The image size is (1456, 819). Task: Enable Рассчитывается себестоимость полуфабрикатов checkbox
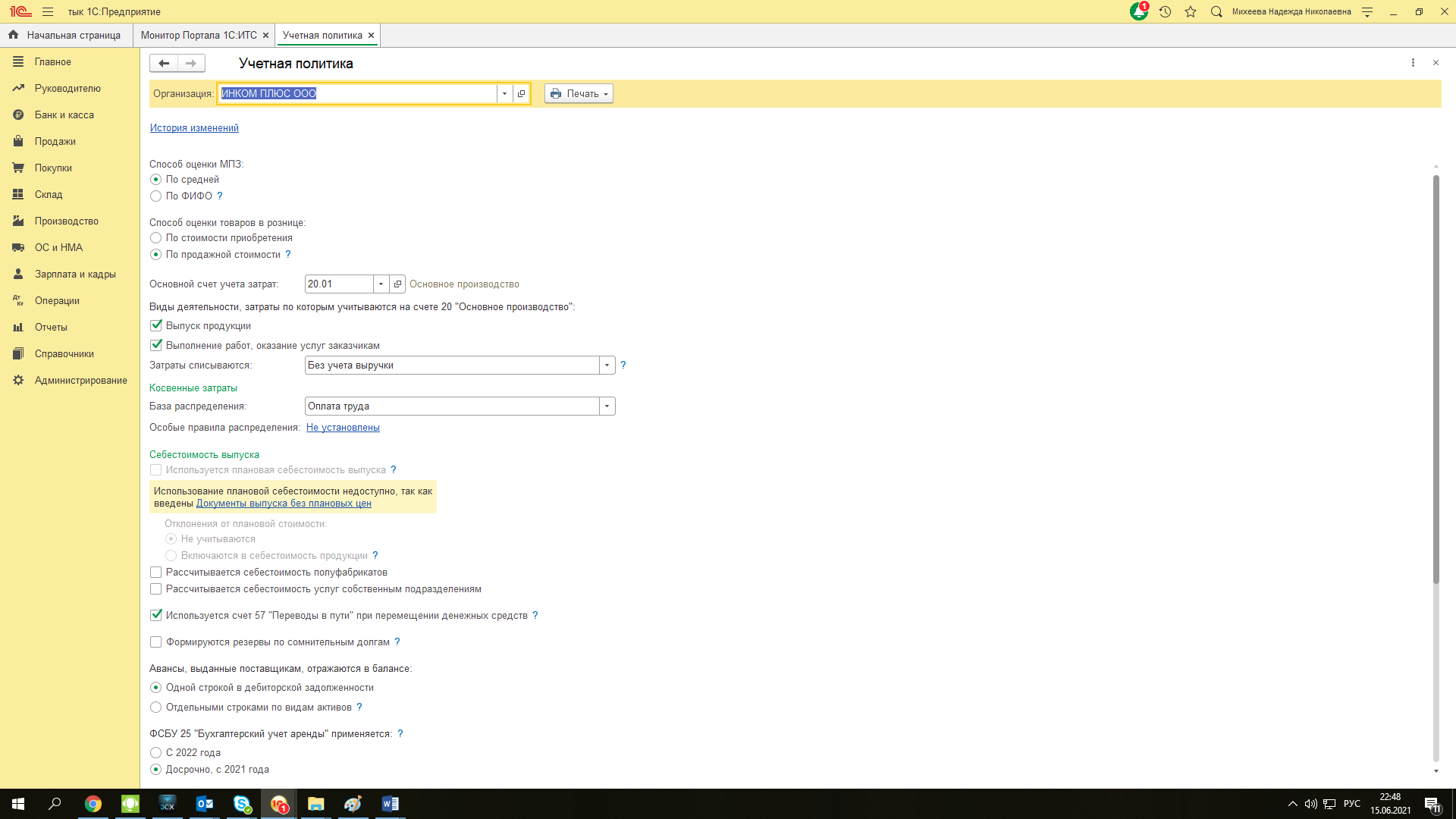[x=155, y=572]
